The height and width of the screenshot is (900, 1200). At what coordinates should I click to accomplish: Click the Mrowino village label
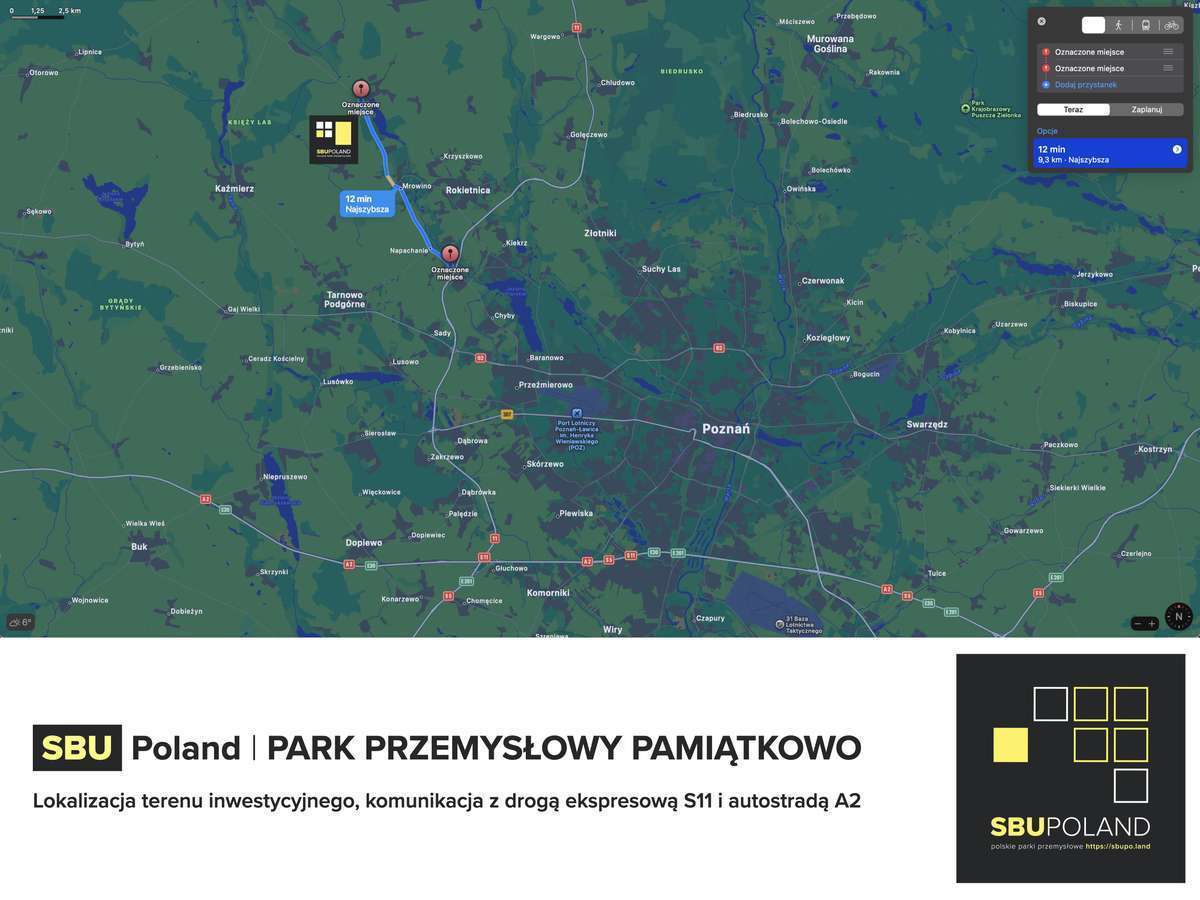(417, 186)
